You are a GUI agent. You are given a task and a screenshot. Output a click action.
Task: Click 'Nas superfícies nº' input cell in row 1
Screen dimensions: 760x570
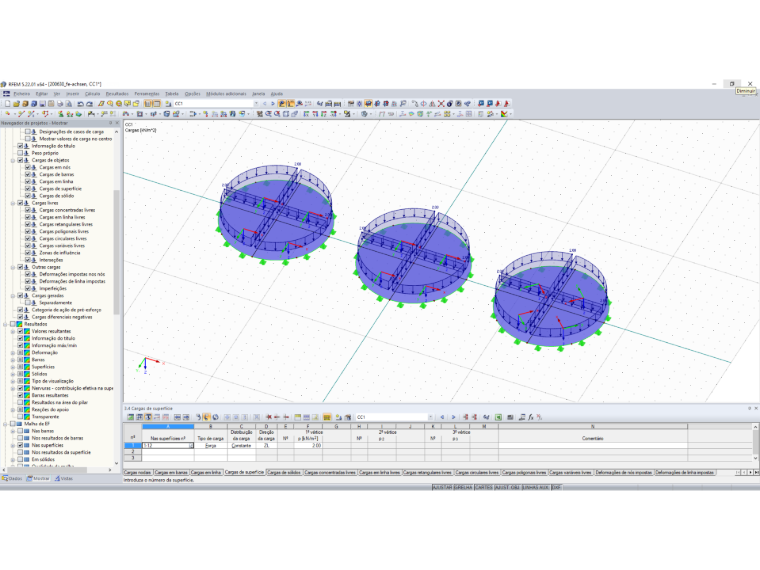168,445
